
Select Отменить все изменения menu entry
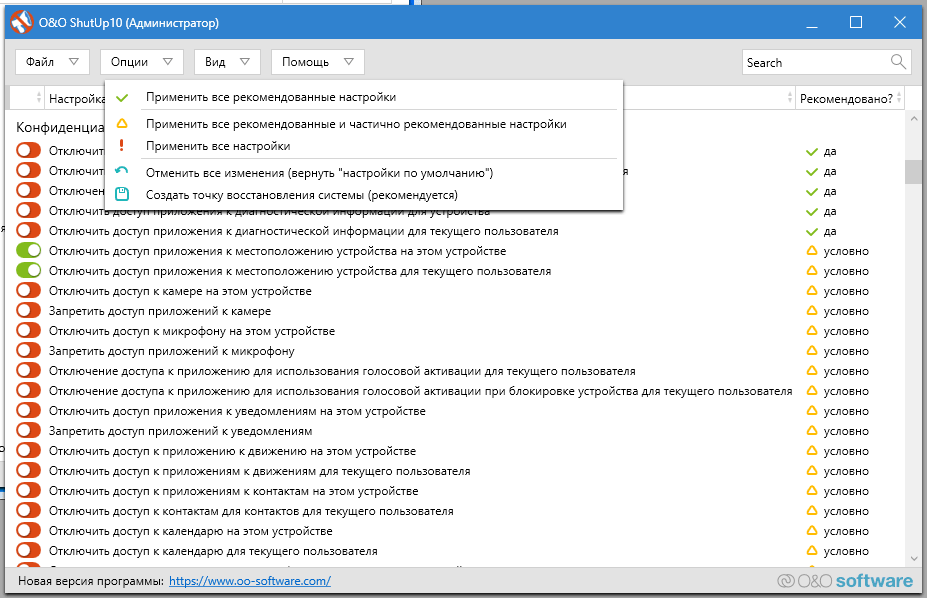tap(364, 173)
